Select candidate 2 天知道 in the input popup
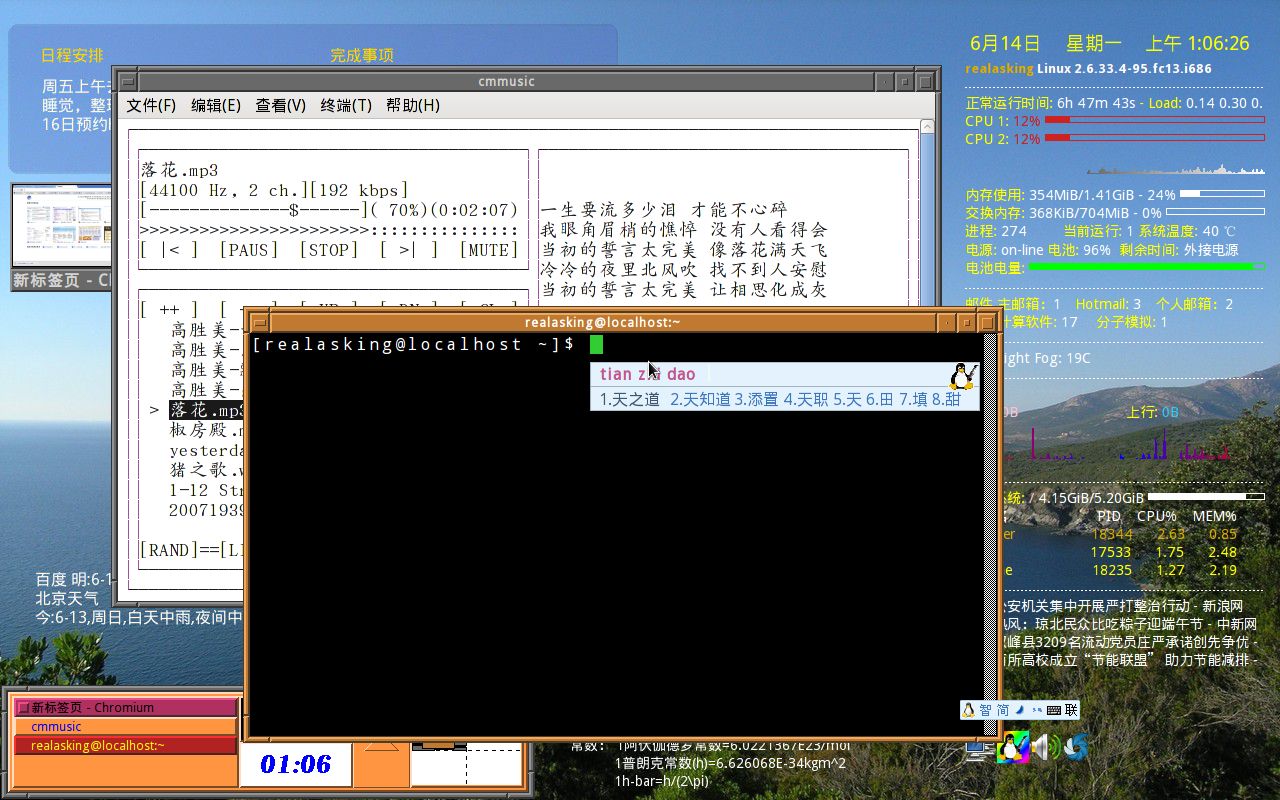 click(x=700, y=400)
